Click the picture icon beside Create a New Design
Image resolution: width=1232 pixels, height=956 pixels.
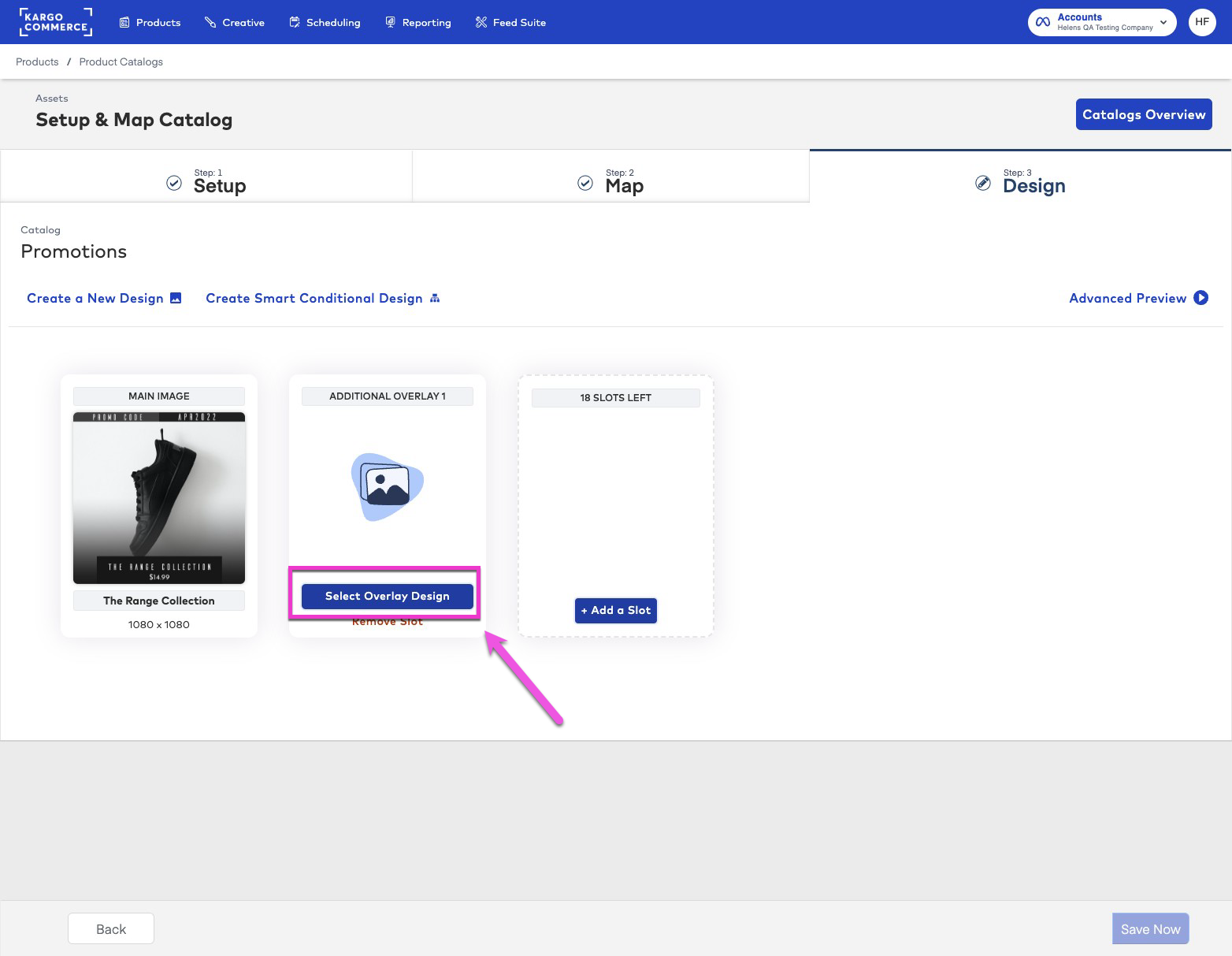(176, 298)
